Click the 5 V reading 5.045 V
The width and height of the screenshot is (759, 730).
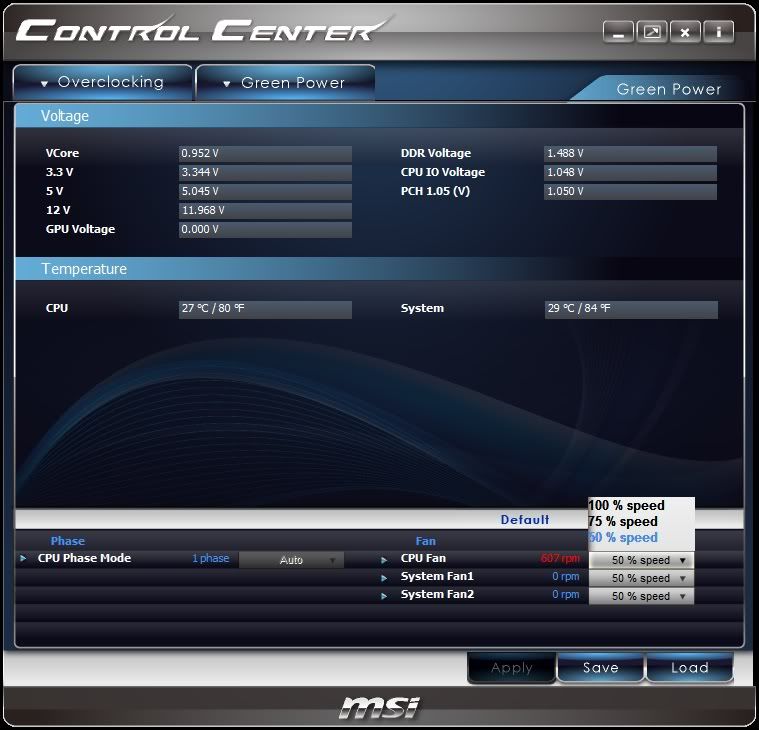265,191
